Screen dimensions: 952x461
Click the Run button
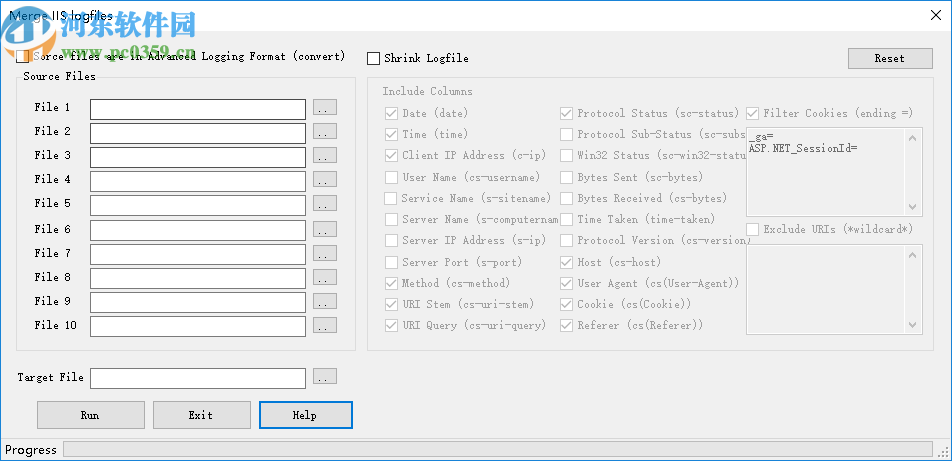(91, 415)
